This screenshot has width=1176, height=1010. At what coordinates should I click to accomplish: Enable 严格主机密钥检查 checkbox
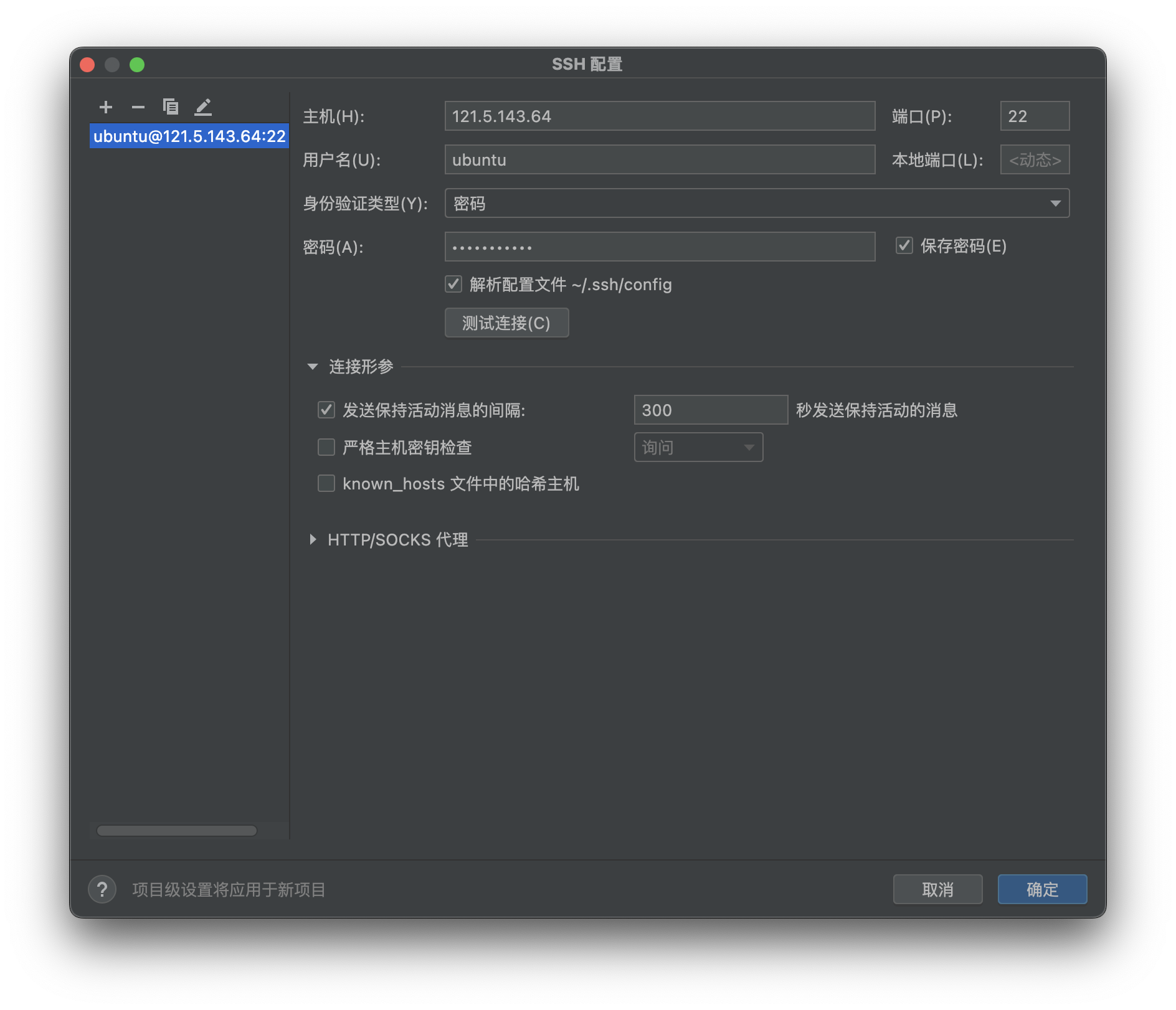pos(326,447)
